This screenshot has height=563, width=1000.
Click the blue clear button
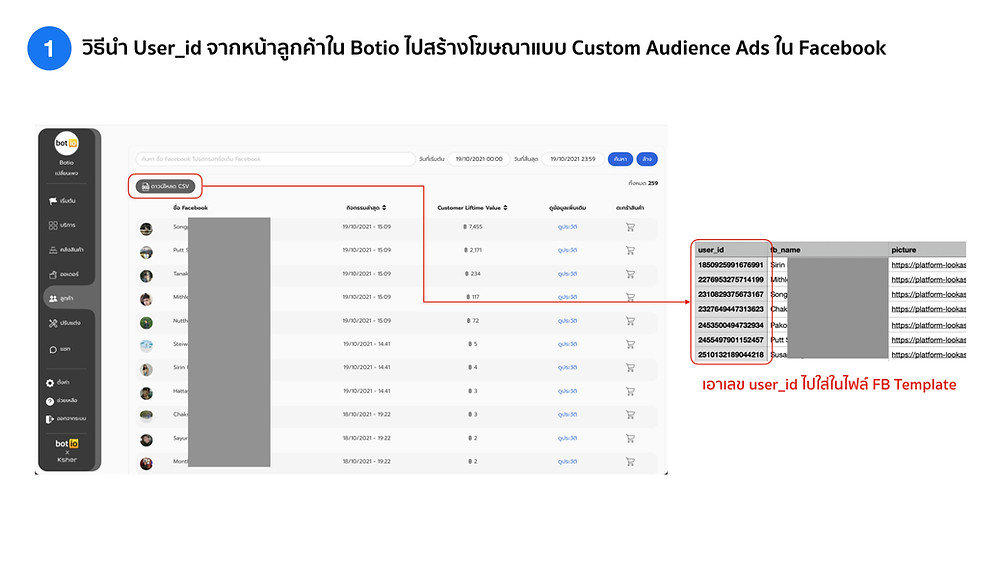pyautogui.click(x=647, y=159)
